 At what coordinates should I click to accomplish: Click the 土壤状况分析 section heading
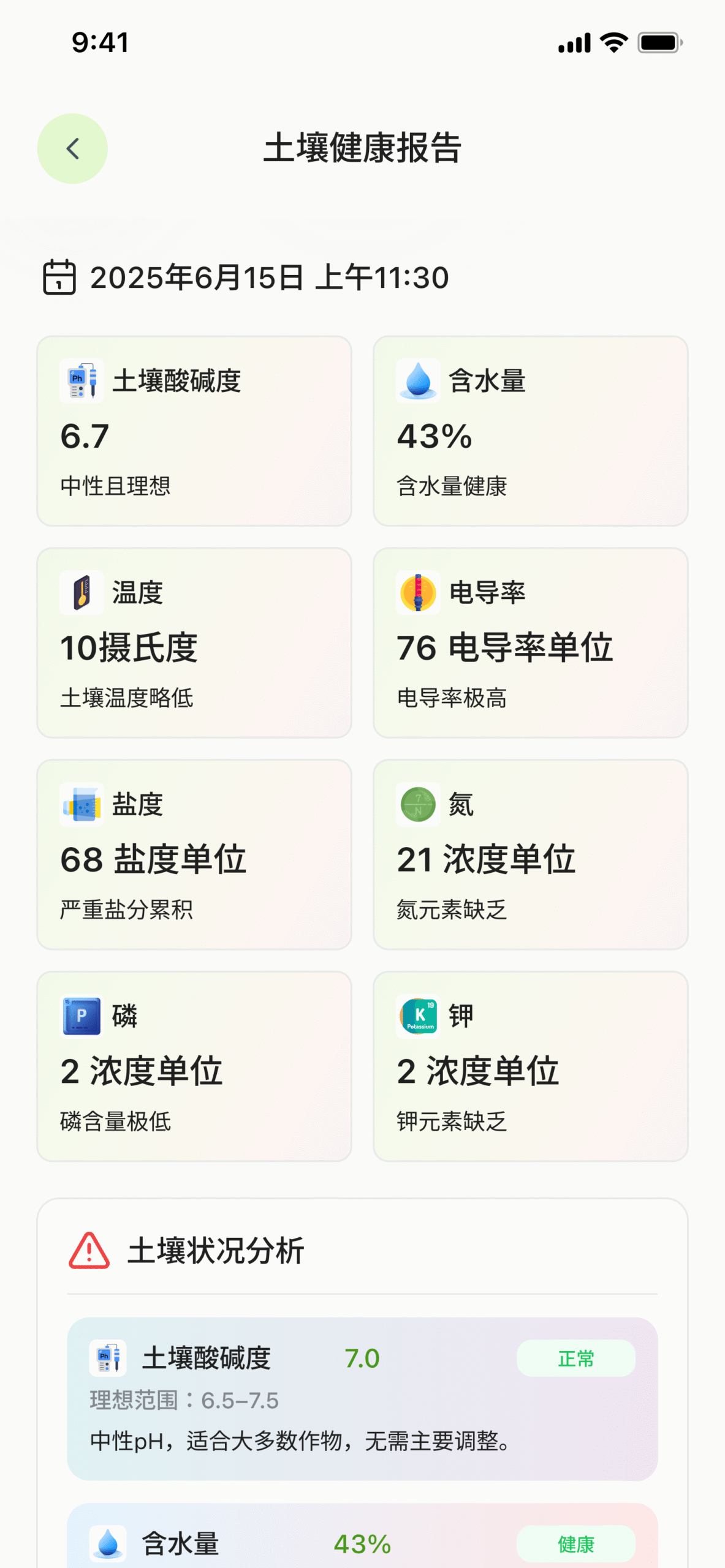(x=216, y=1250)
